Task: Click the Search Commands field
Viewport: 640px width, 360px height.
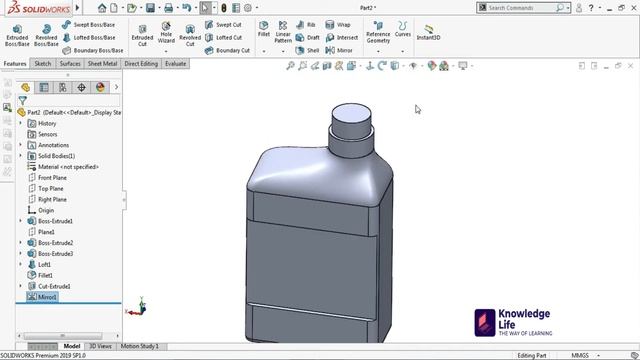Action: (x=523, y=8)
